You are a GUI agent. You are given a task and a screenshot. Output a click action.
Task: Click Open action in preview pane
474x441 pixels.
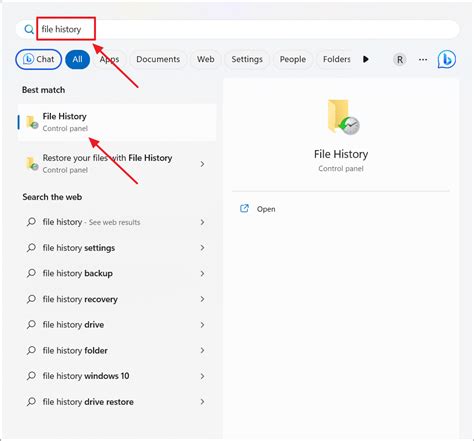coord(266,209)
